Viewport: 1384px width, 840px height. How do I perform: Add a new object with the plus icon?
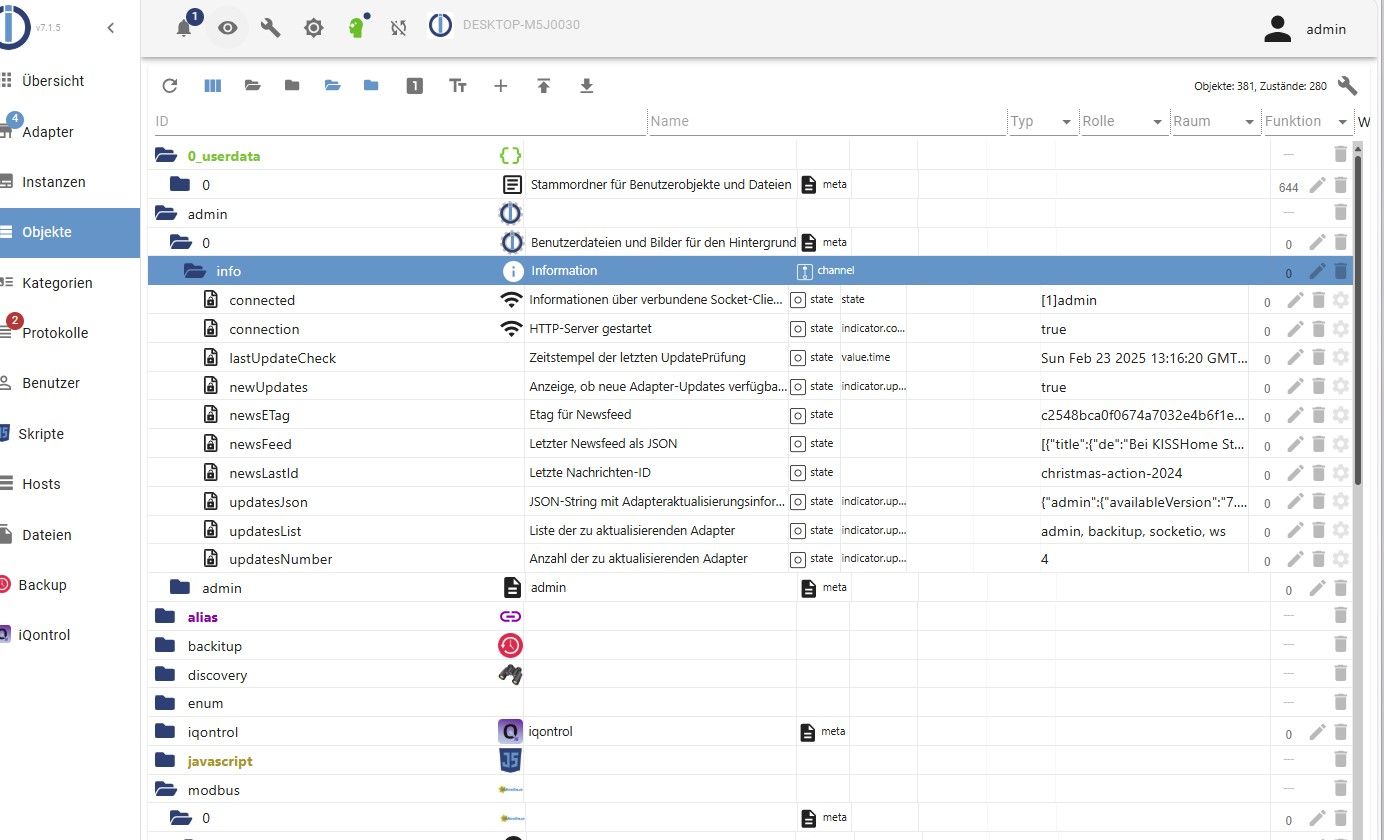coord(501,86)
